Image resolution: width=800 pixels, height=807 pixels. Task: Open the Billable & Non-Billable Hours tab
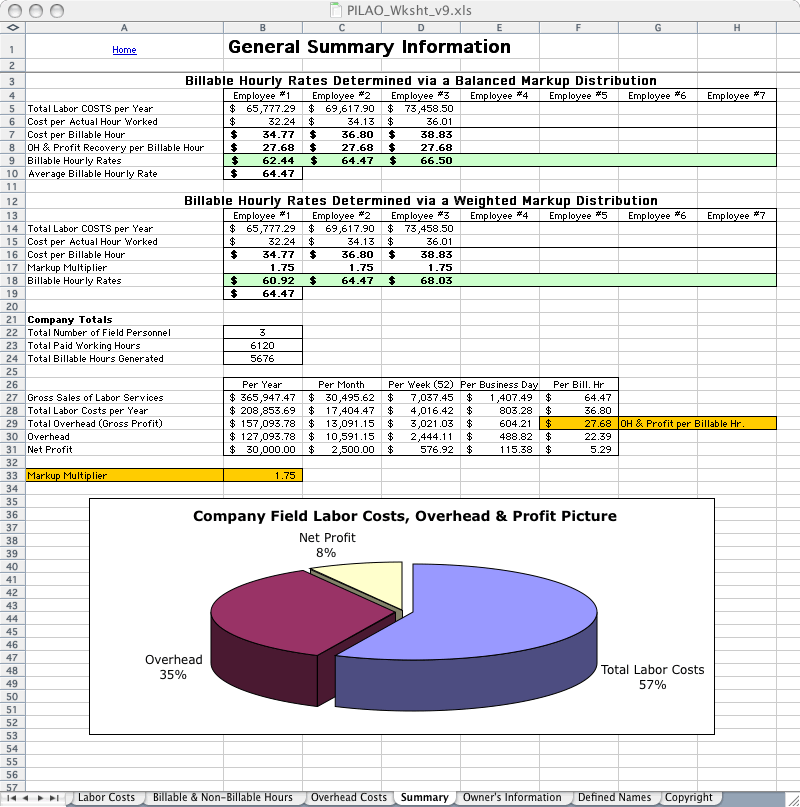tap(222, 797)
